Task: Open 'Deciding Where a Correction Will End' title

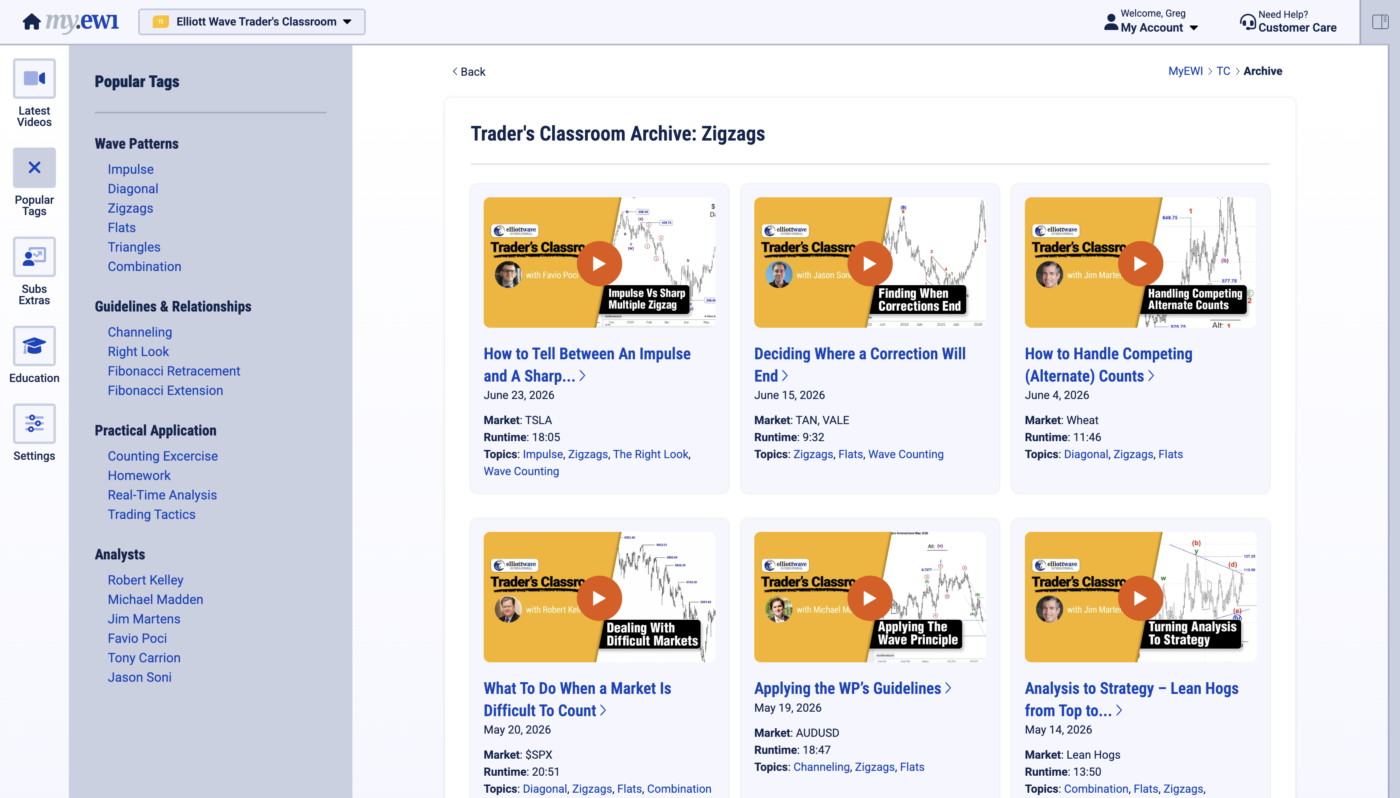Action: pyautogui.click(x=860, y=365)
